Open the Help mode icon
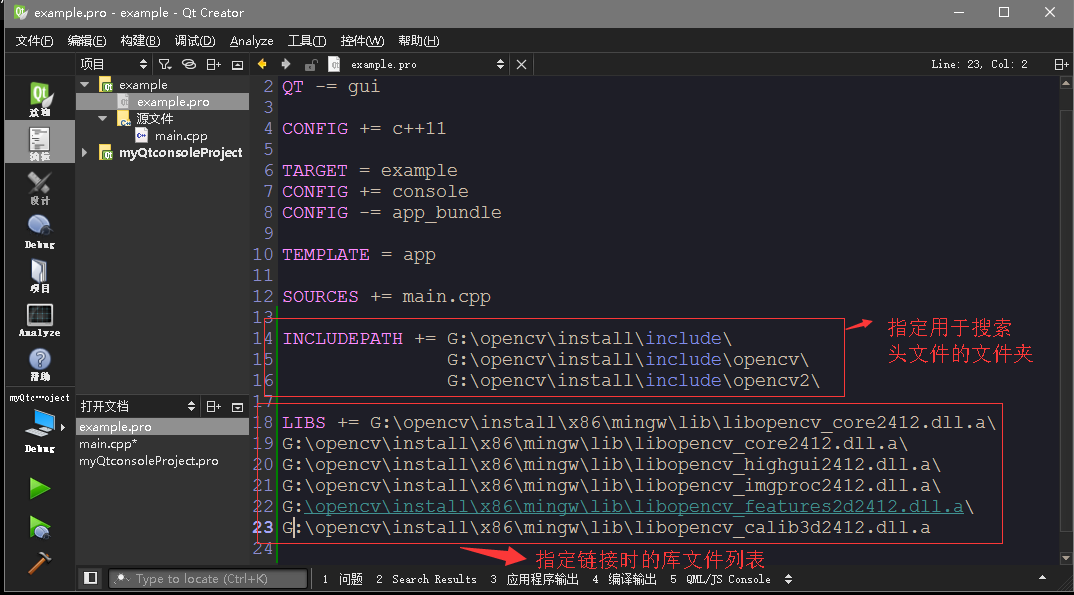The height and width of the screenshot is (595, 1074). [x=40, y=364]
